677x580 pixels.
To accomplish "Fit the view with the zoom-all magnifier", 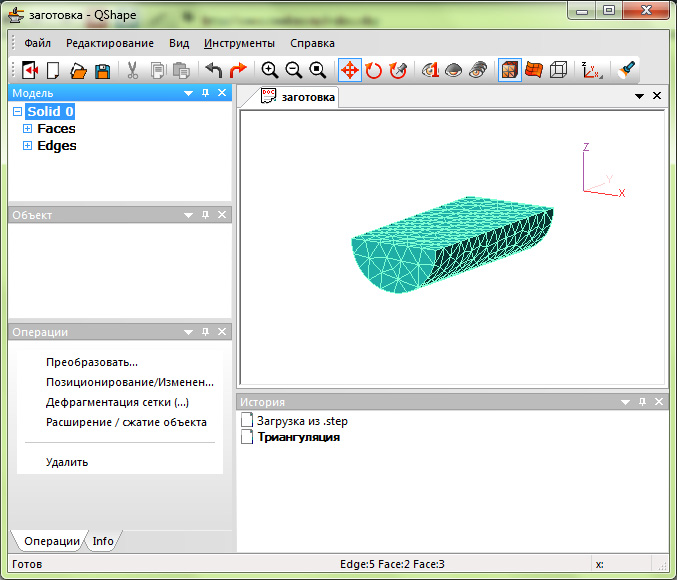I will (318, 70).
